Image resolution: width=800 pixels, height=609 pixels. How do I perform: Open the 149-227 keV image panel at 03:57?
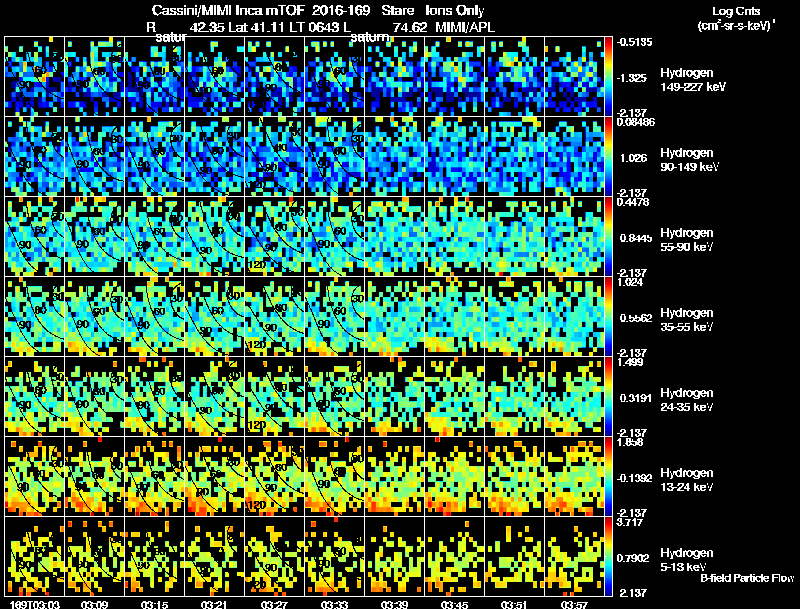point(574,76)
